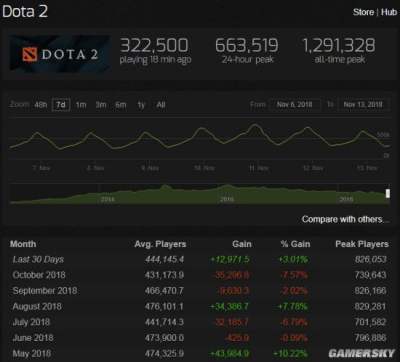This screenshot has width=400, height=362.
Task: Click the 11 Nov peak on the chart
Action: tap(255, 125)
